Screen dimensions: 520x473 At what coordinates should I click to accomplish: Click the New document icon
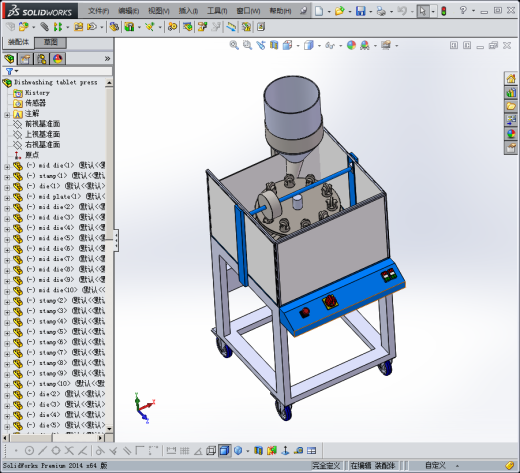pyautogui.click(x=319, y=11)
